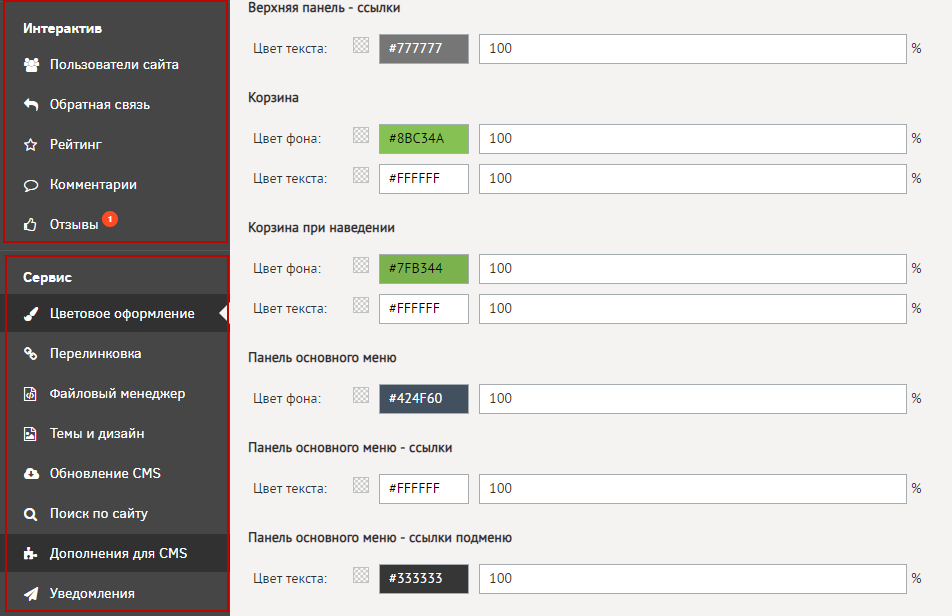This screenshot has height=616, width=952.
Task: Click the users icon beside Пользователи сайта
Action: coord(31,65)
